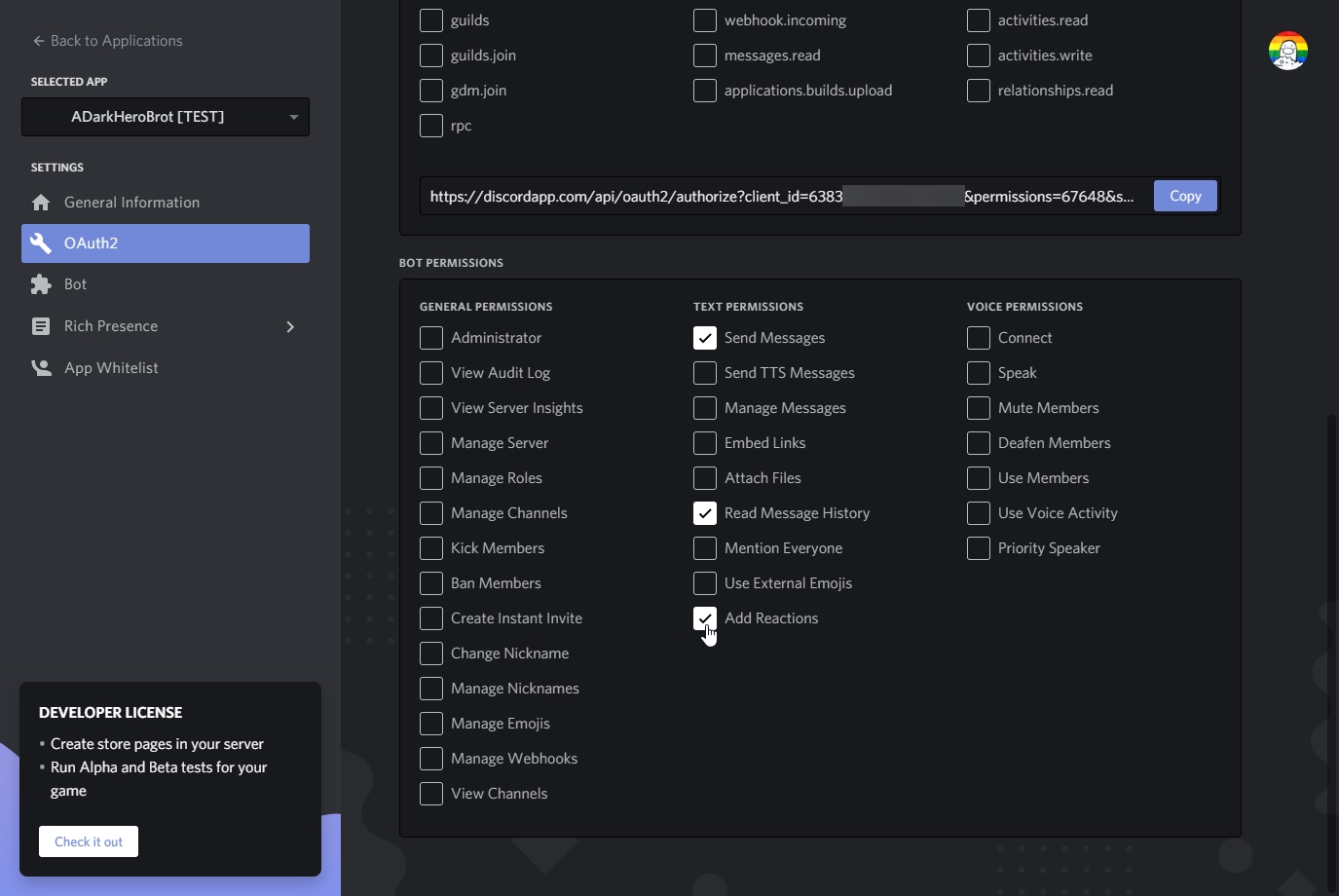Check the Attach Files permission
Screen dimensions: 1339x896
tap(705, 478)
